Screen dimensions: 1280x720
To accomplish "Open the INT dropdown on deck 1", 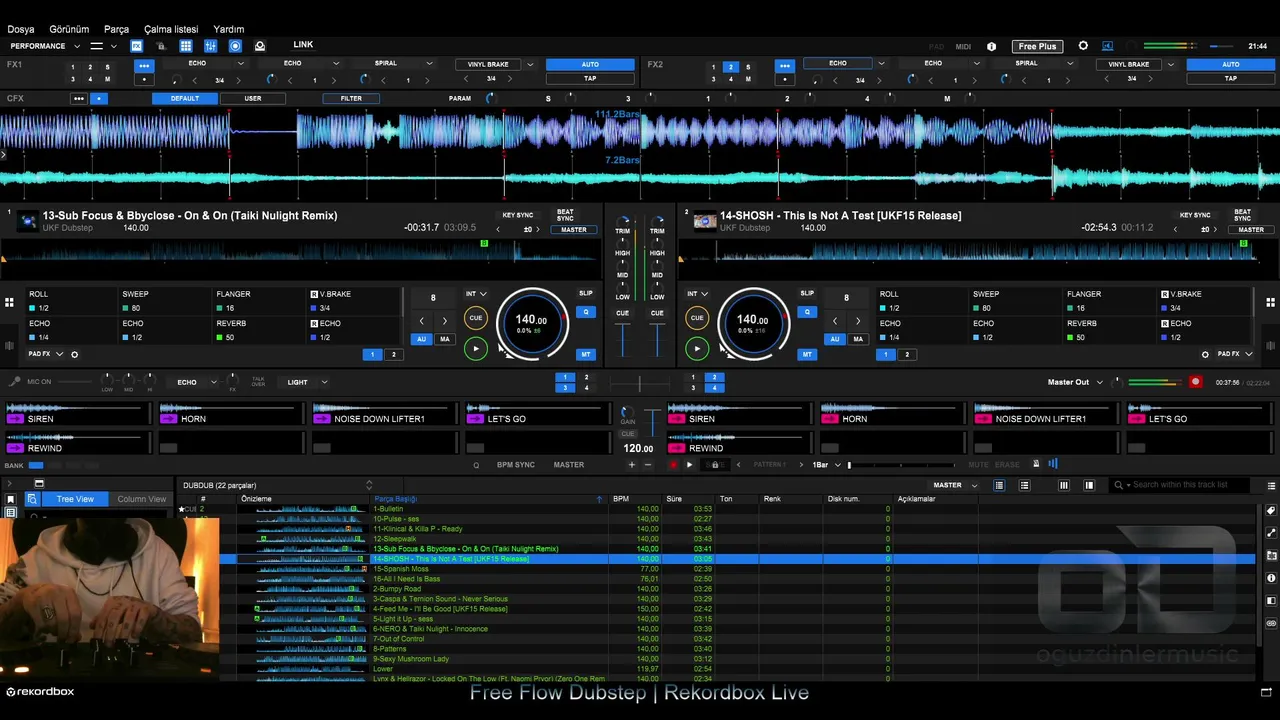I will [476, 294].
